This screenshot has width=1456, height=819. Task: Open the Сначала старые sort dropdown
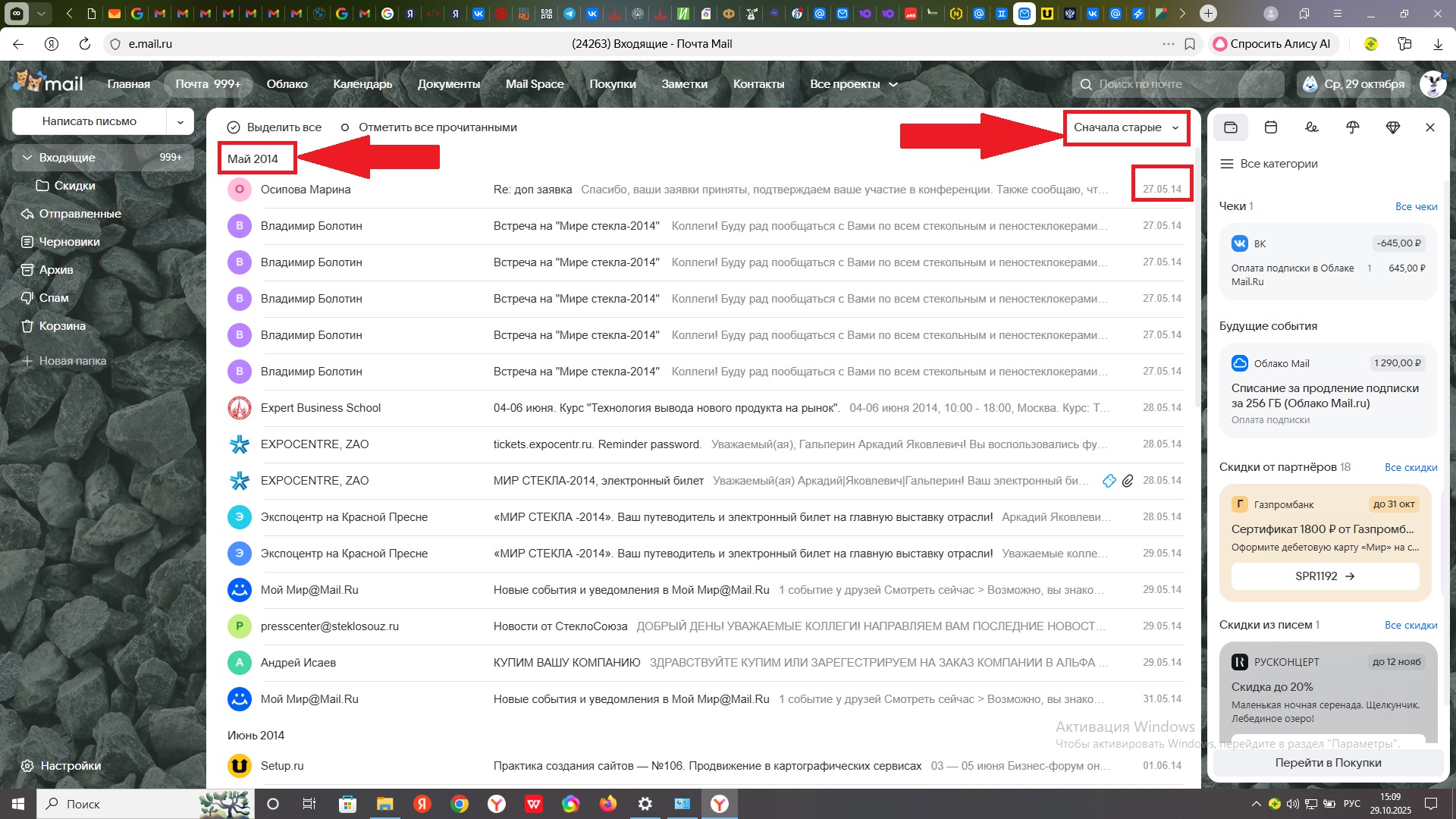[1125, 127]
